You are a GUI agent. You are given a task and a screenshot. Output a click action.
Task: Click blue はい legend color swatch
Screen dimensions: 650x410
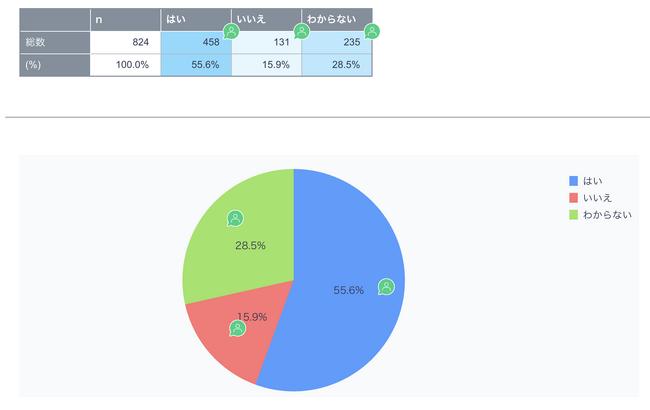[x=573, y=181]
